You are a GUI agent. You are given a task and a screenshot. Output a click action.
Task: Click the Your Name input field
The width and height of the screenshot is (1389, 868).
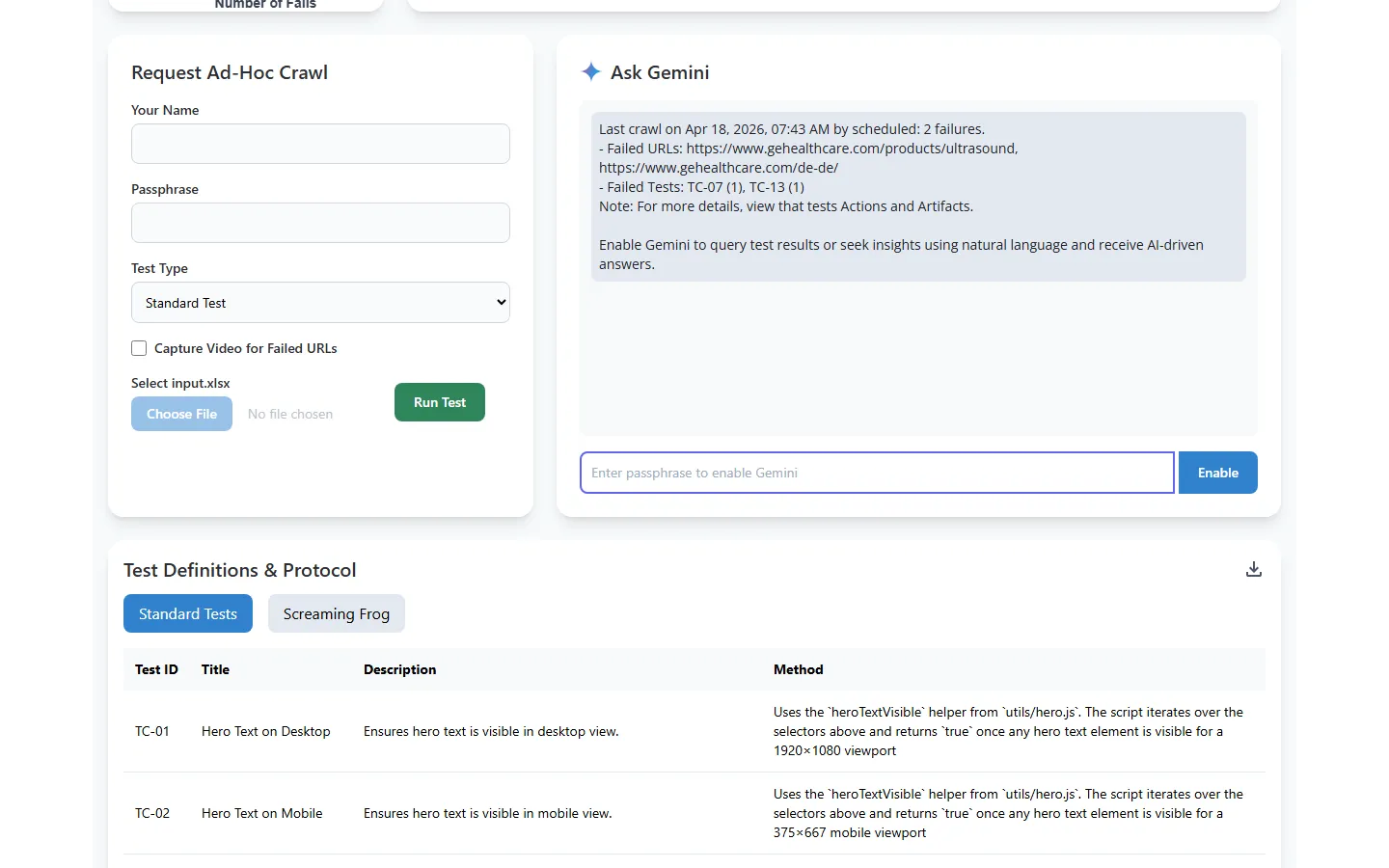[x=320, y=144]
